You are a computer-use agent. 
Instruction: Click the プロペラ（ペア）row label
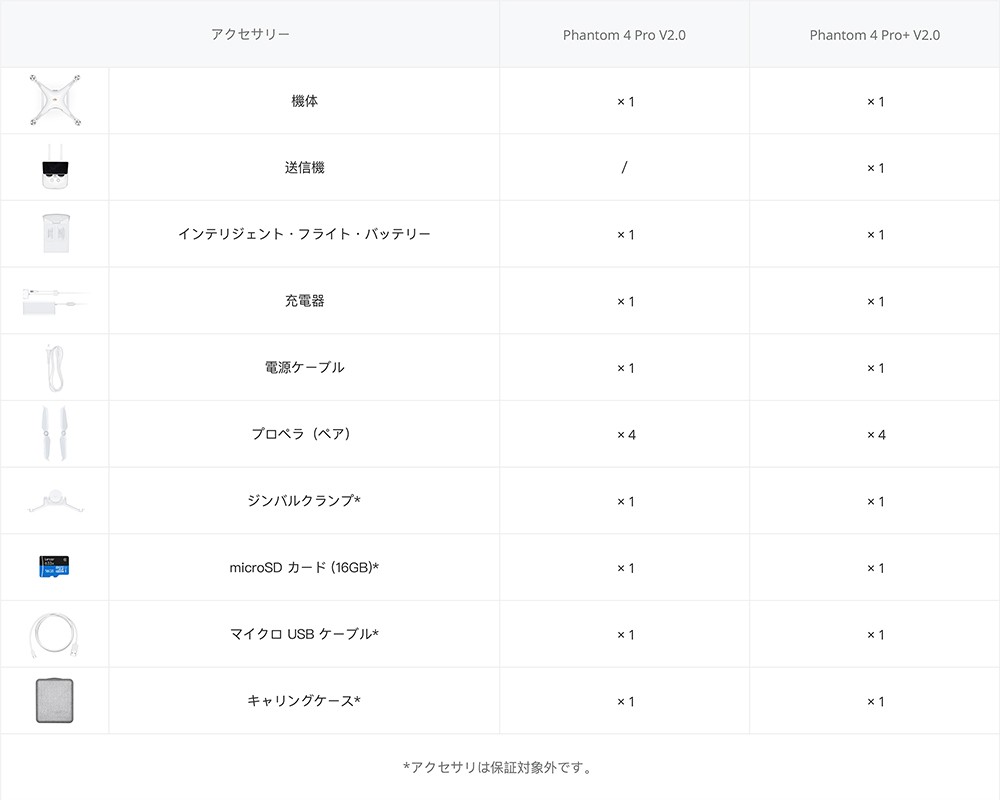click(x=300, y=434)
